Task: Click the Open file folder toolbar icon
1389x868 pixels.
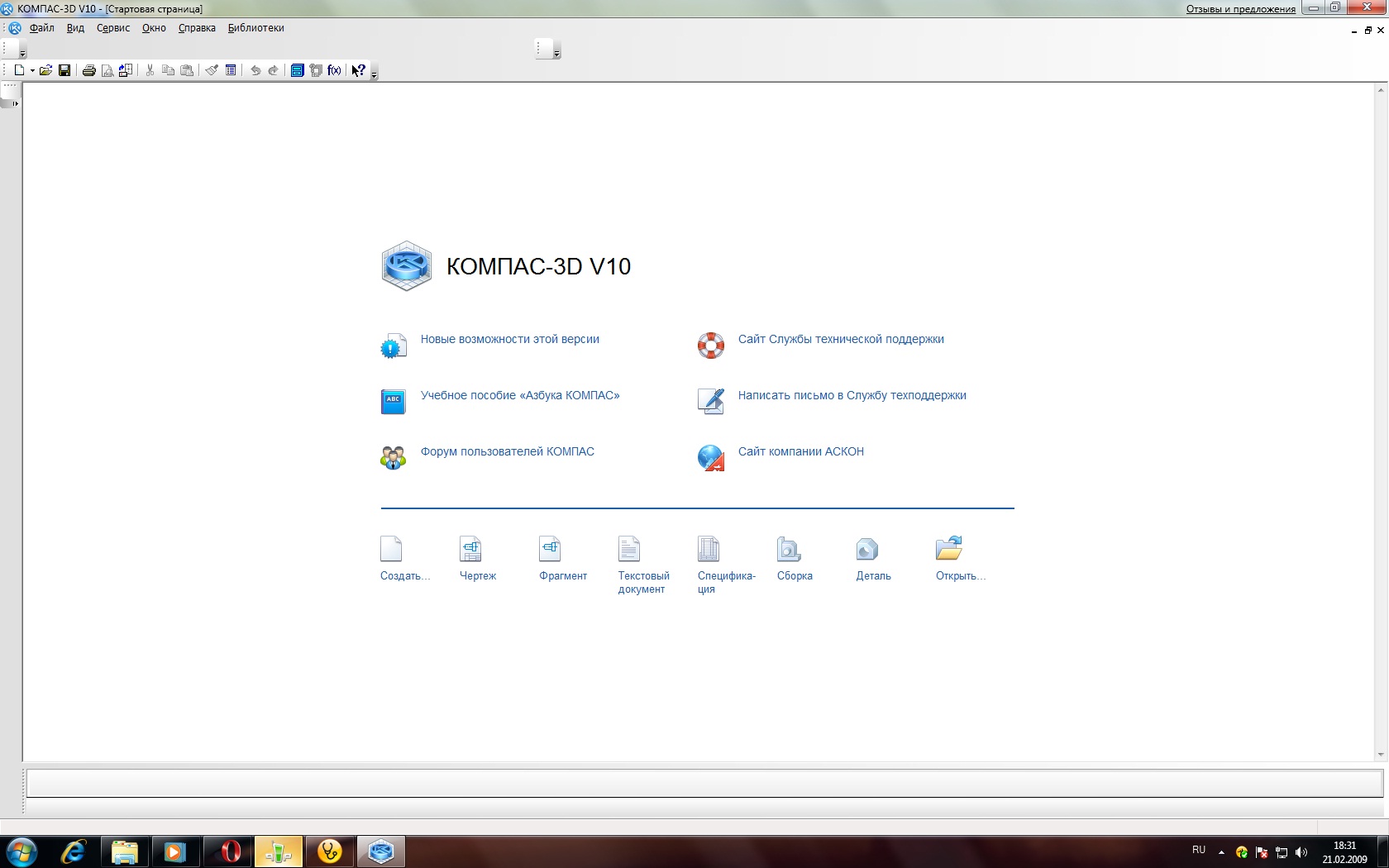Action: 46,70
